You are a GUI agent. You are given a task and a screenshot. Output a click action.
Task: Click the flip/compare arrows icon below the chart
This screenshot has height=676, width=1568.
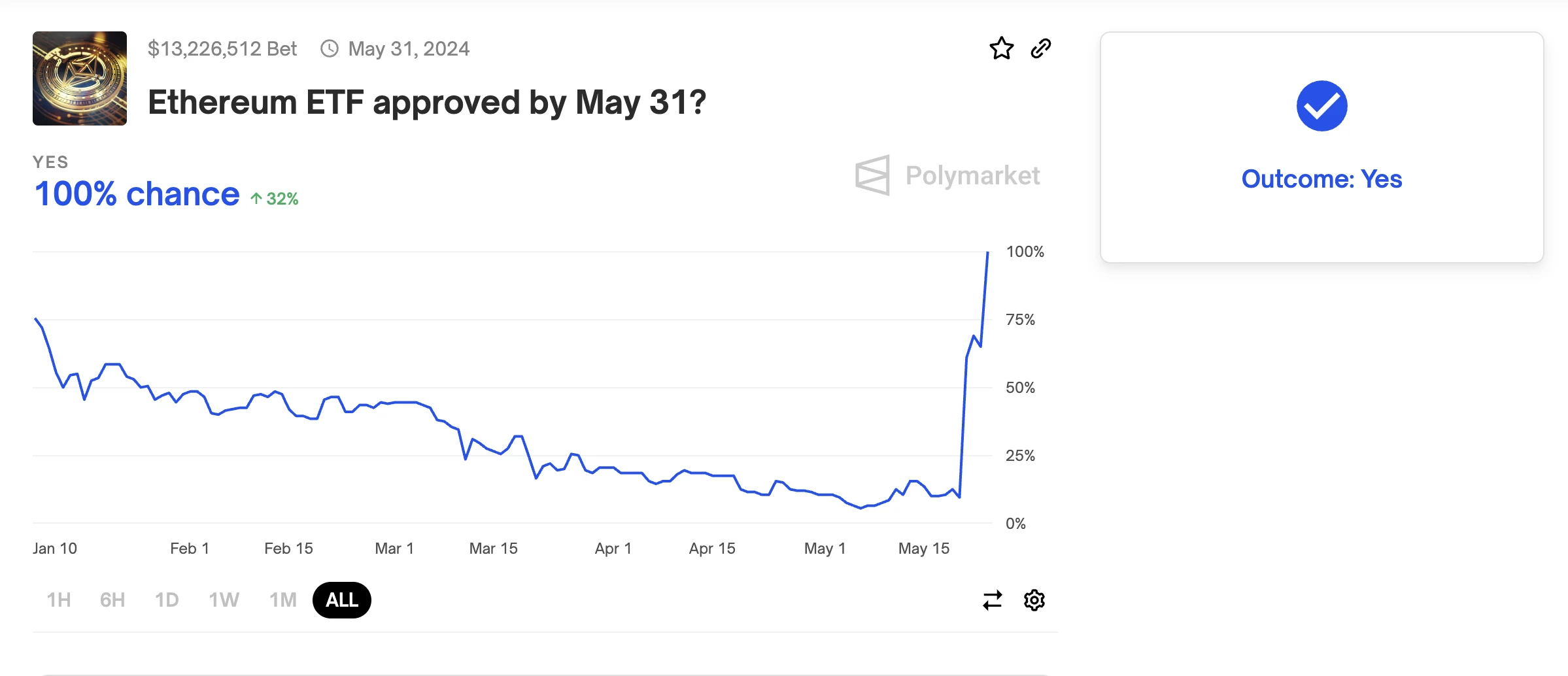[x=991, y=600]
